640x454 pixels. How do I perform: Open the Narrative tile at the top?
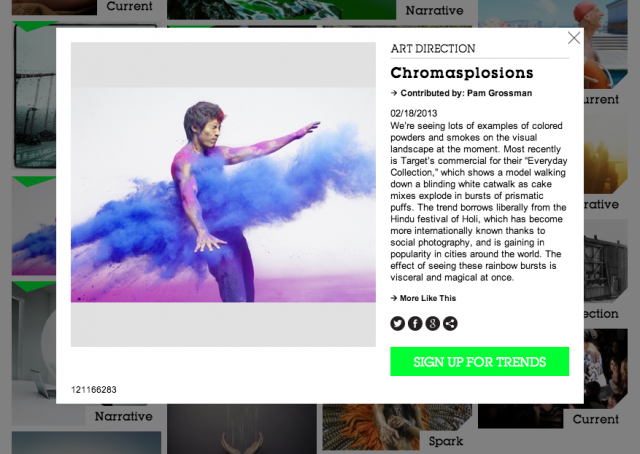(x=434, y=11)
